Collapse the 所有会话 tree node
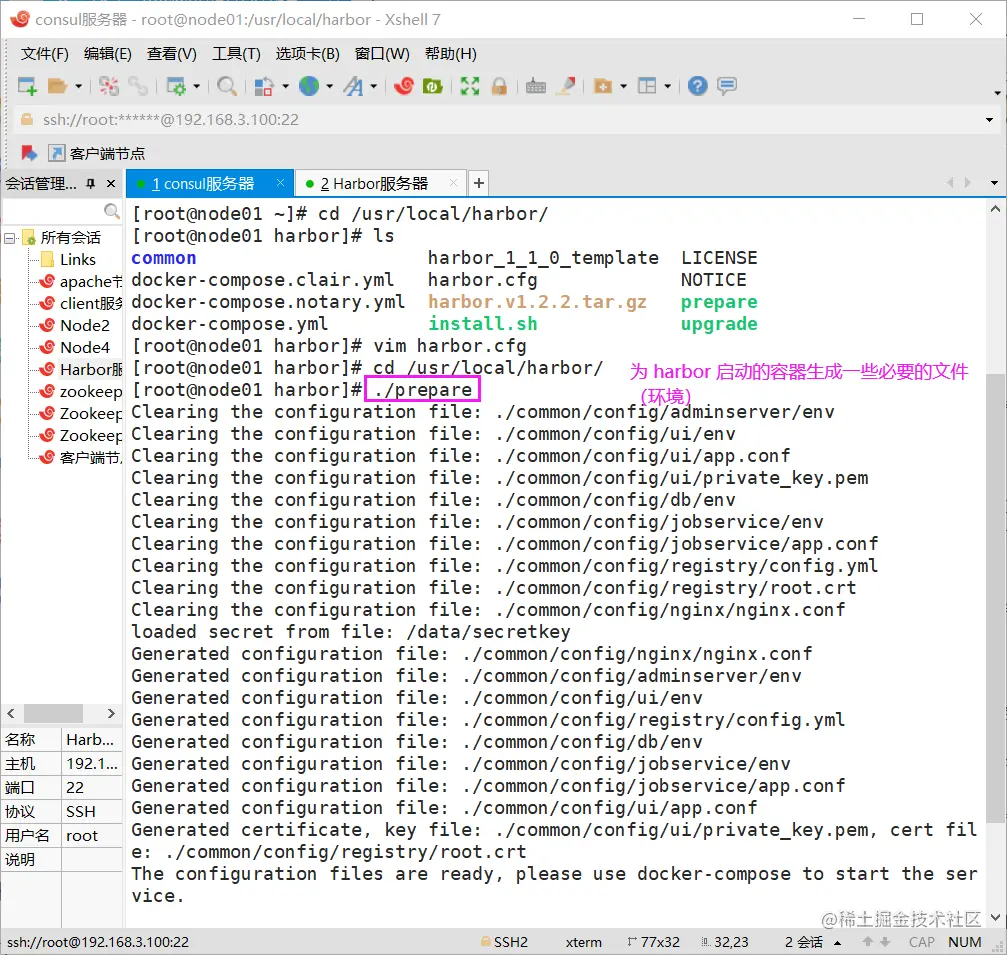 click(10, 238)
